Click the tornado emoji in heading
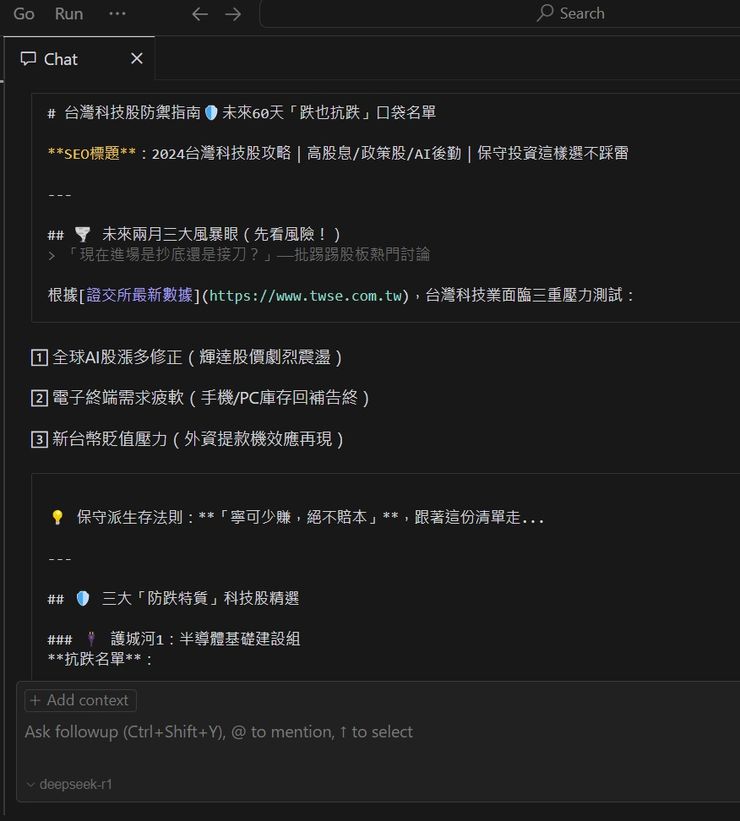 83,234
